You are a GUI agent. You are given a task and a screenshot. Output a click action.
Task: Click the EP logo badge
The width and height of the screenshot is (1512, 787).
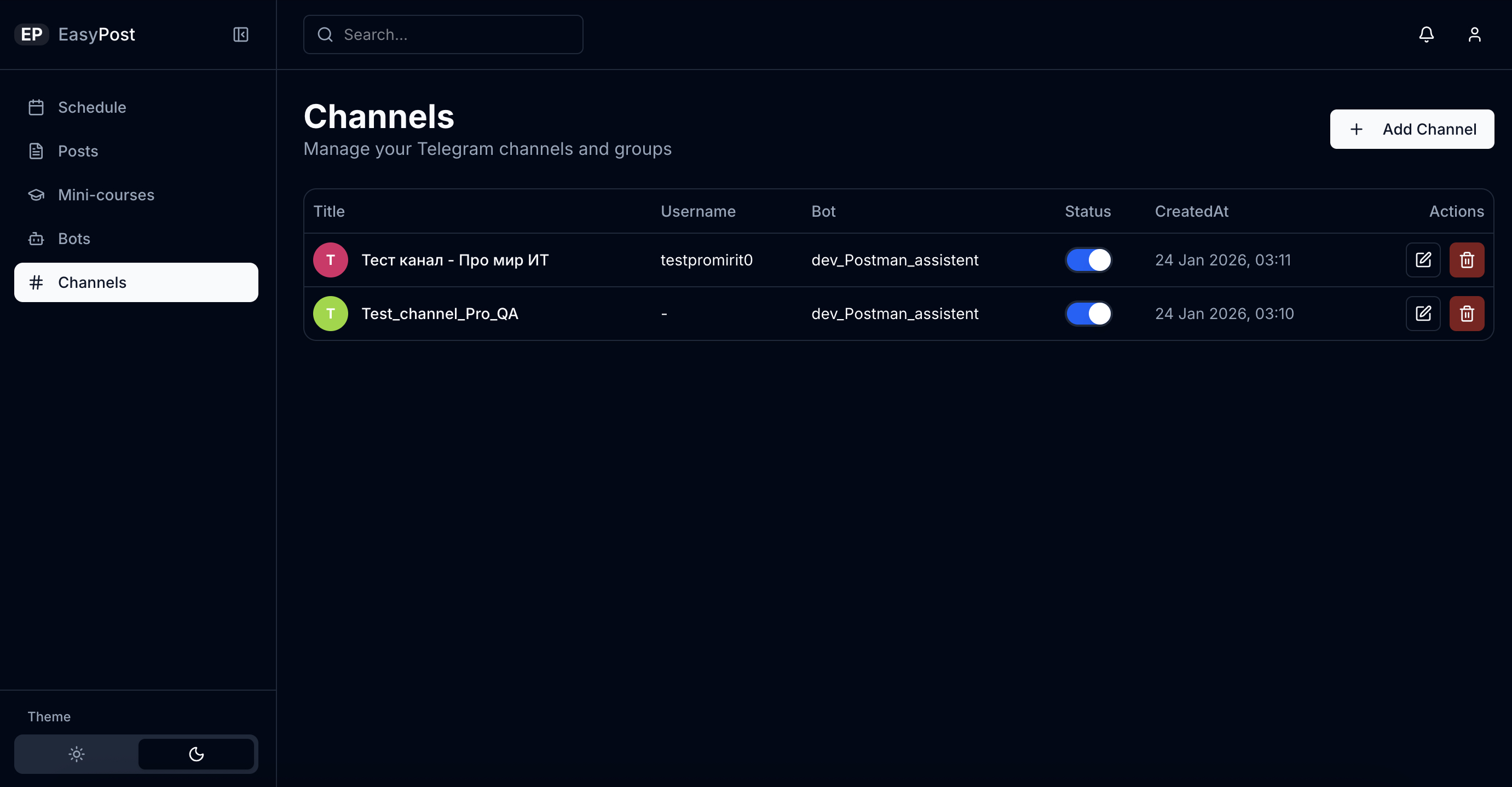32,34
